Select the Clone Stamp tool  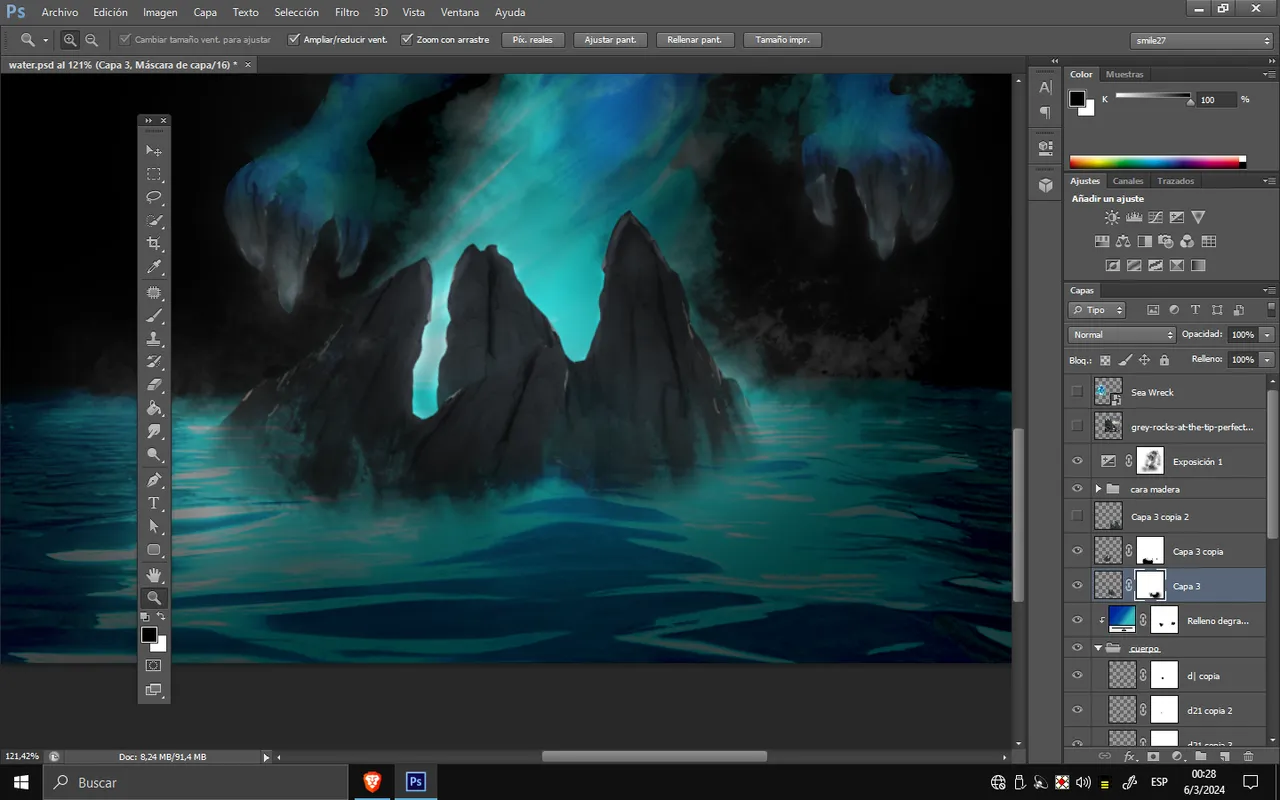tap(154, 338)
